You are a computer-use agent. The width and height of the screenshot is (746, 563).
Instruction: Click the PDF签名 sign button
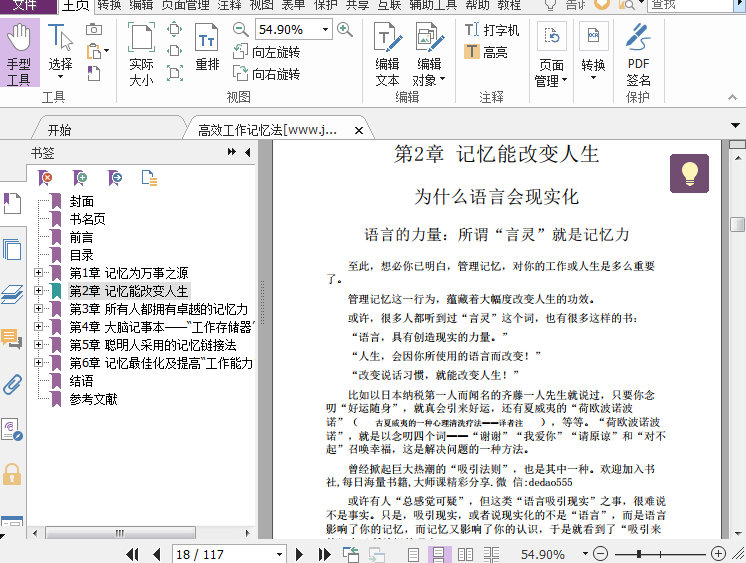638,54
